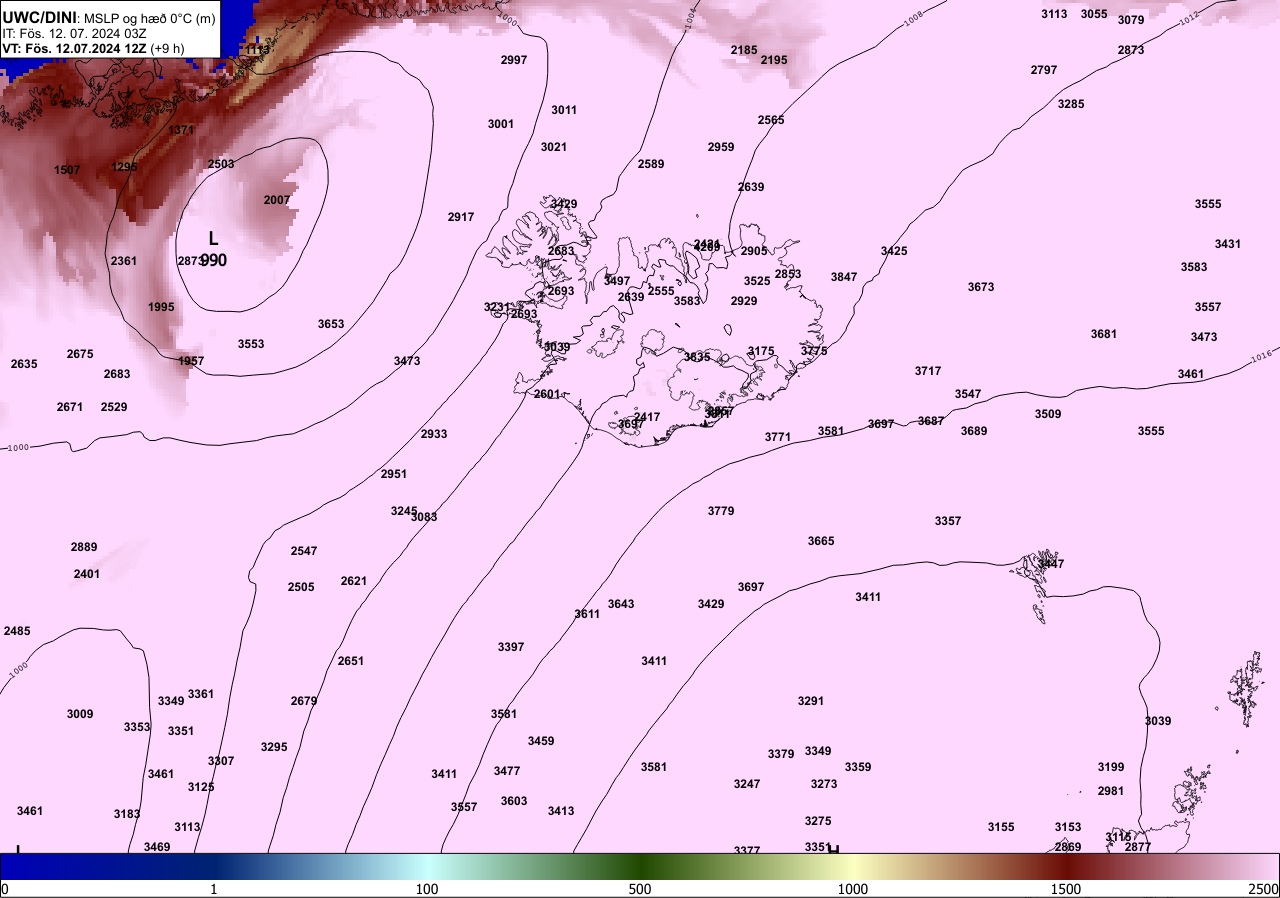Click the height value 3009
The image size is (1280, 898).
[80, 714]
